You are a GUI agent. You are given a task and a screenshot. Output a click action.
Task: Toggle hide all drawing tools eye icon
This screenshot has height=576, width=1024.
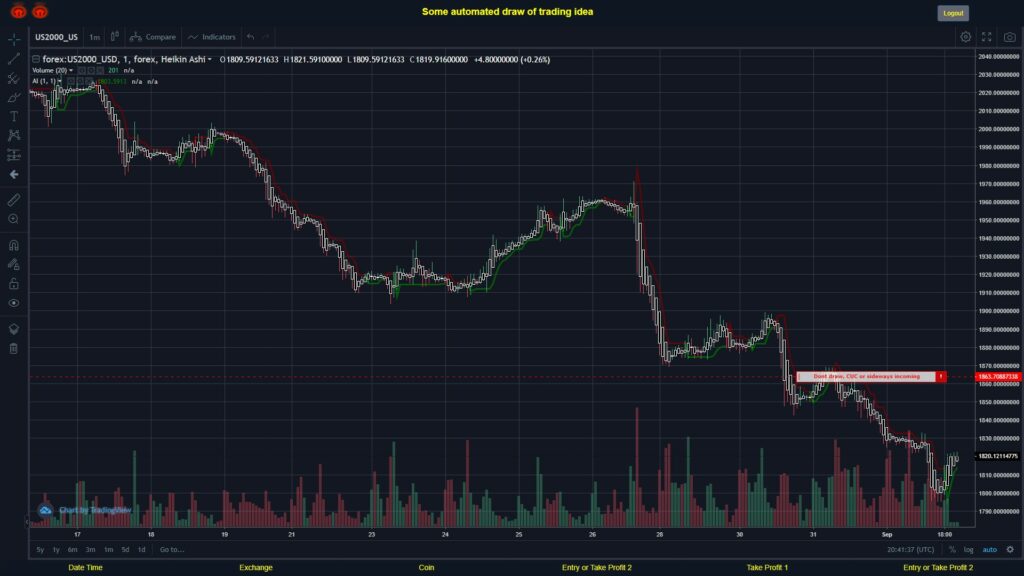14,303
